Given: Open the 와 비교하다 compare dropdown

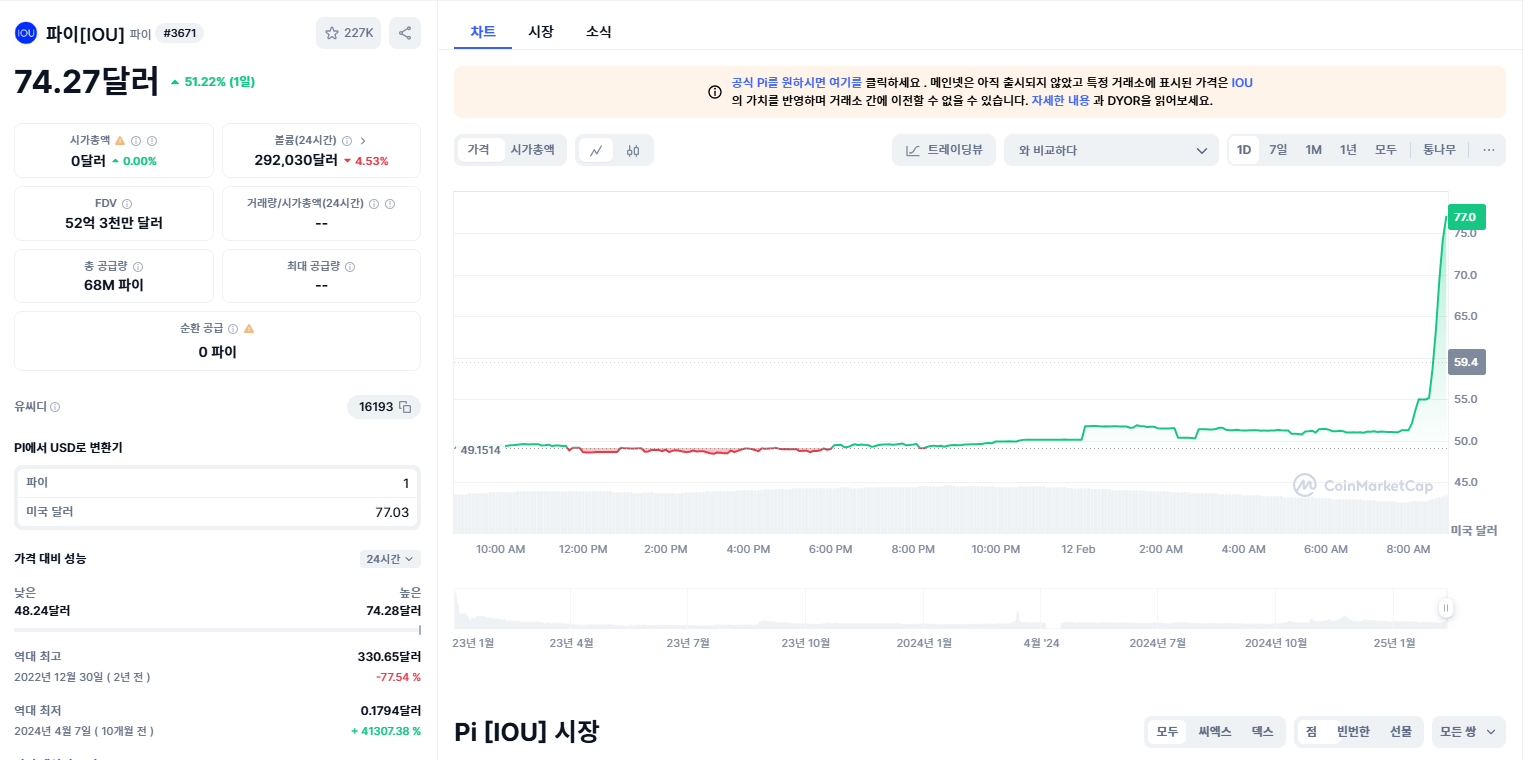Looking at the screenshot, I should coord(1111,150).
